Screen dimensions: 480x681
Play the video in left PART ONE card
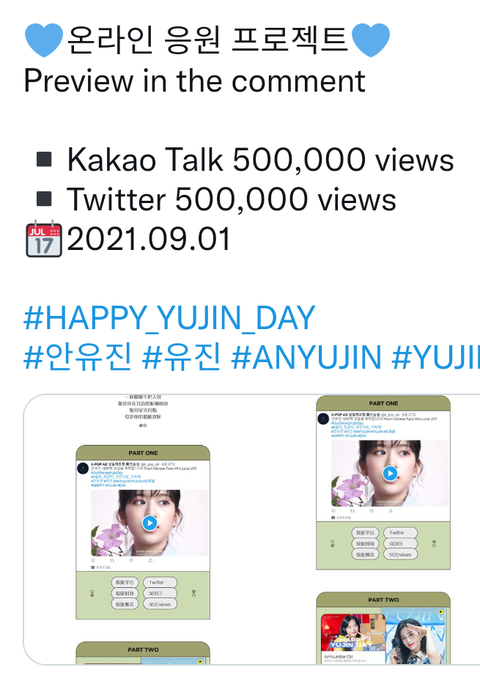[150, 523]
